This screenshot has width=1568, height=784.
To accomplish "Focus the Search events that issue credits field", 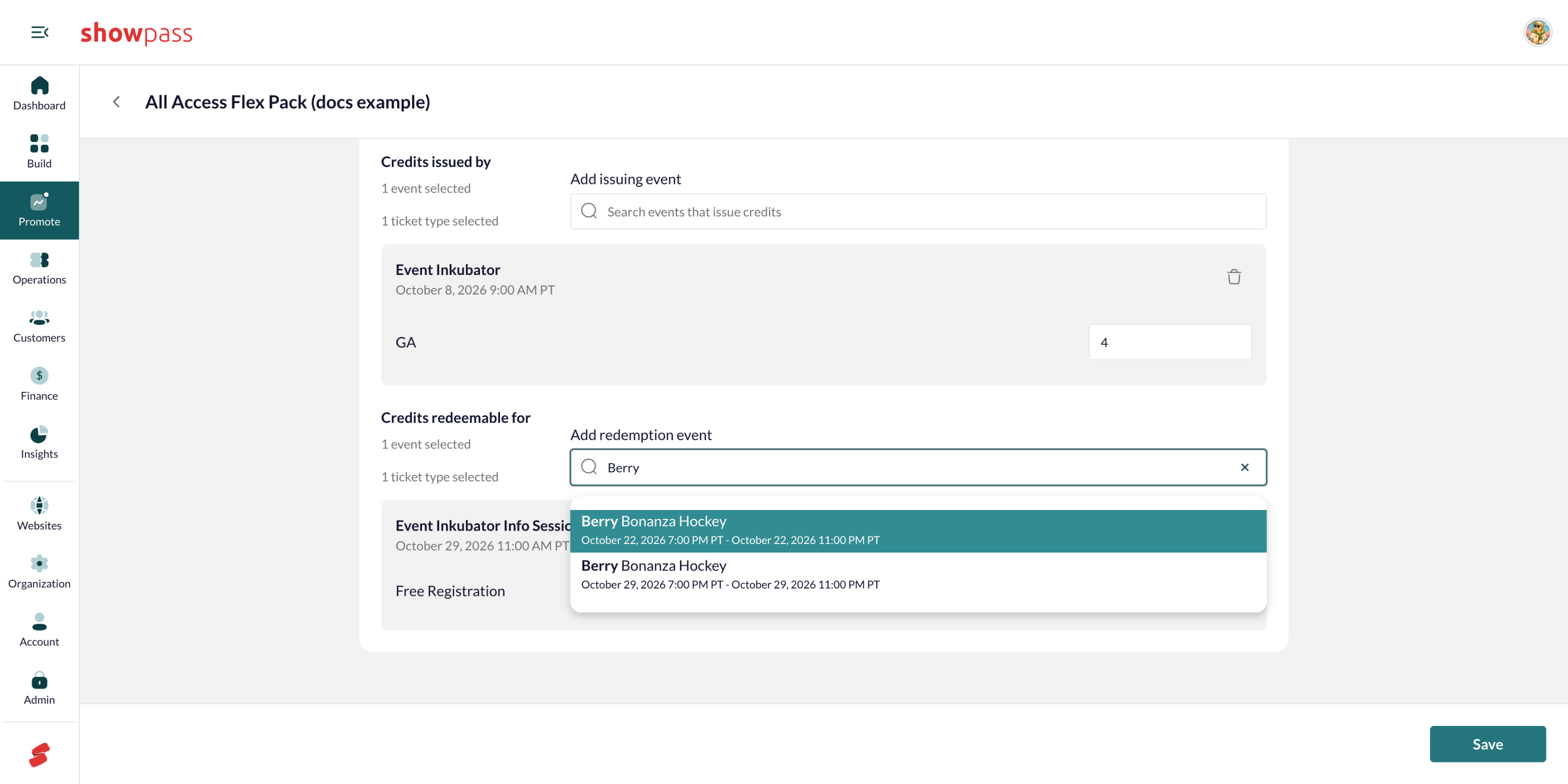I will click(x=918, y=212).
